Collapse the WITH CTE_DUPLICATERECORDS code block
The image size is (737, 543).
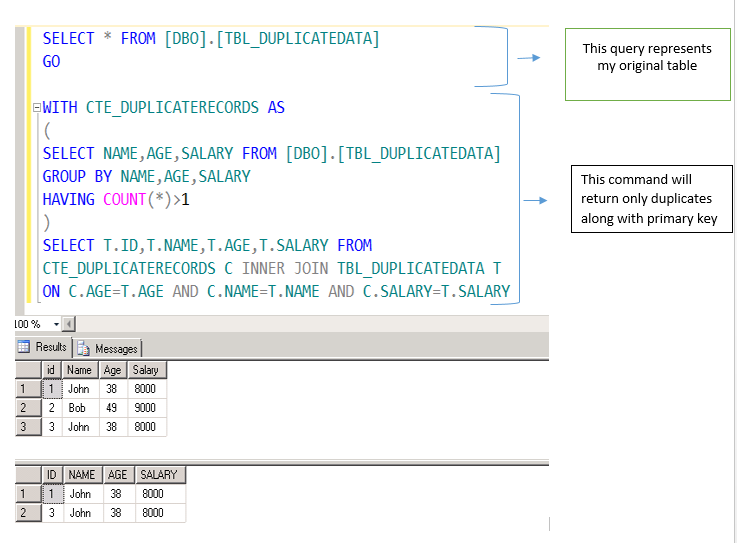(x=36, y=108)
